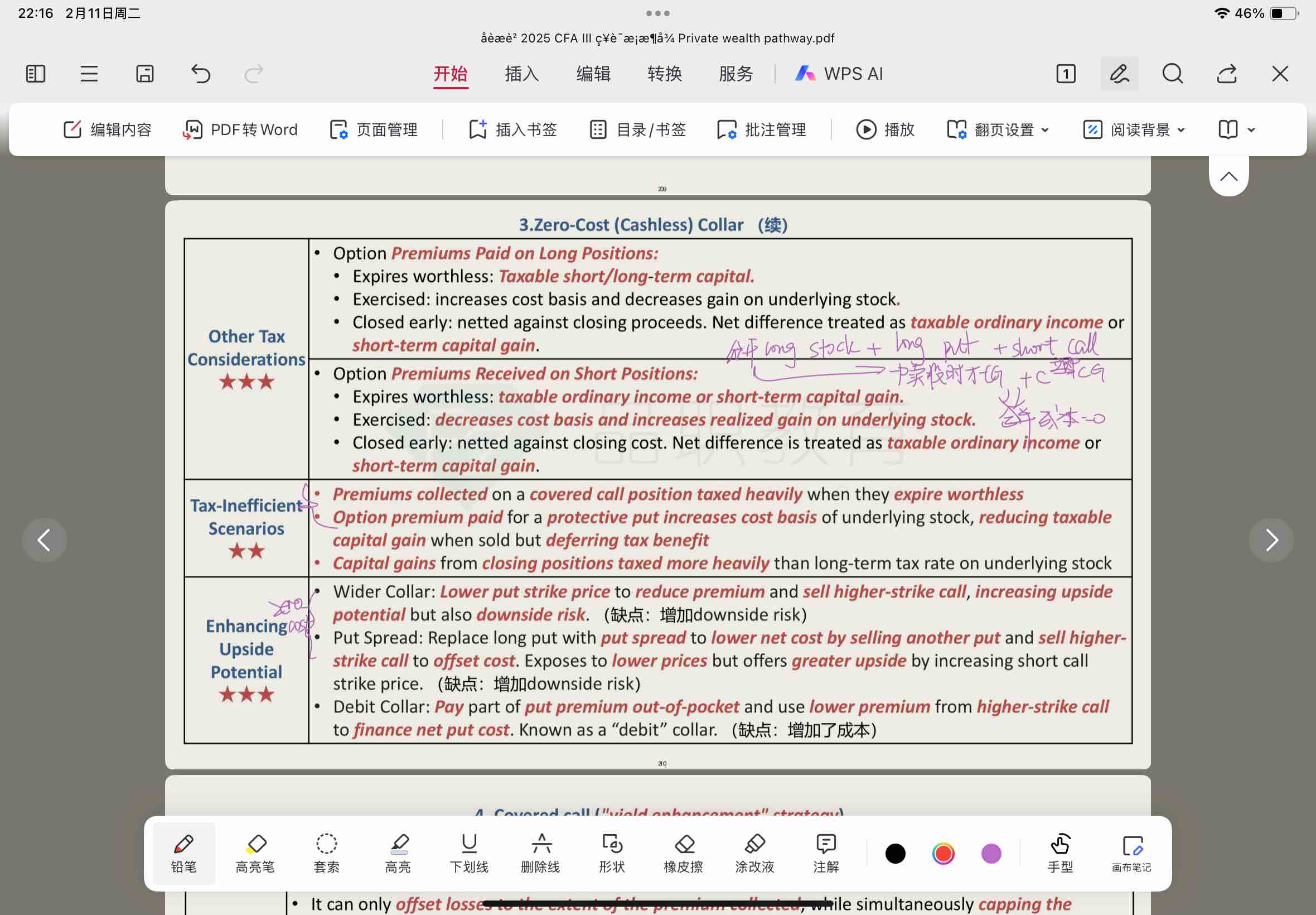Add a bookmark with 插入书签

513,129
